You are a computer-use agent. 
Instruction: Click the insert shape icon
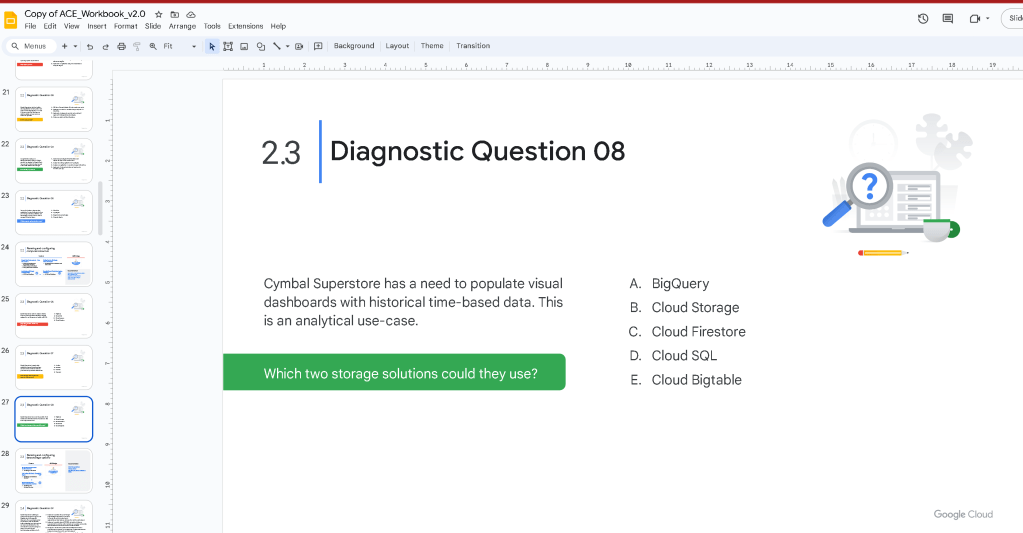tap(260, 46)
